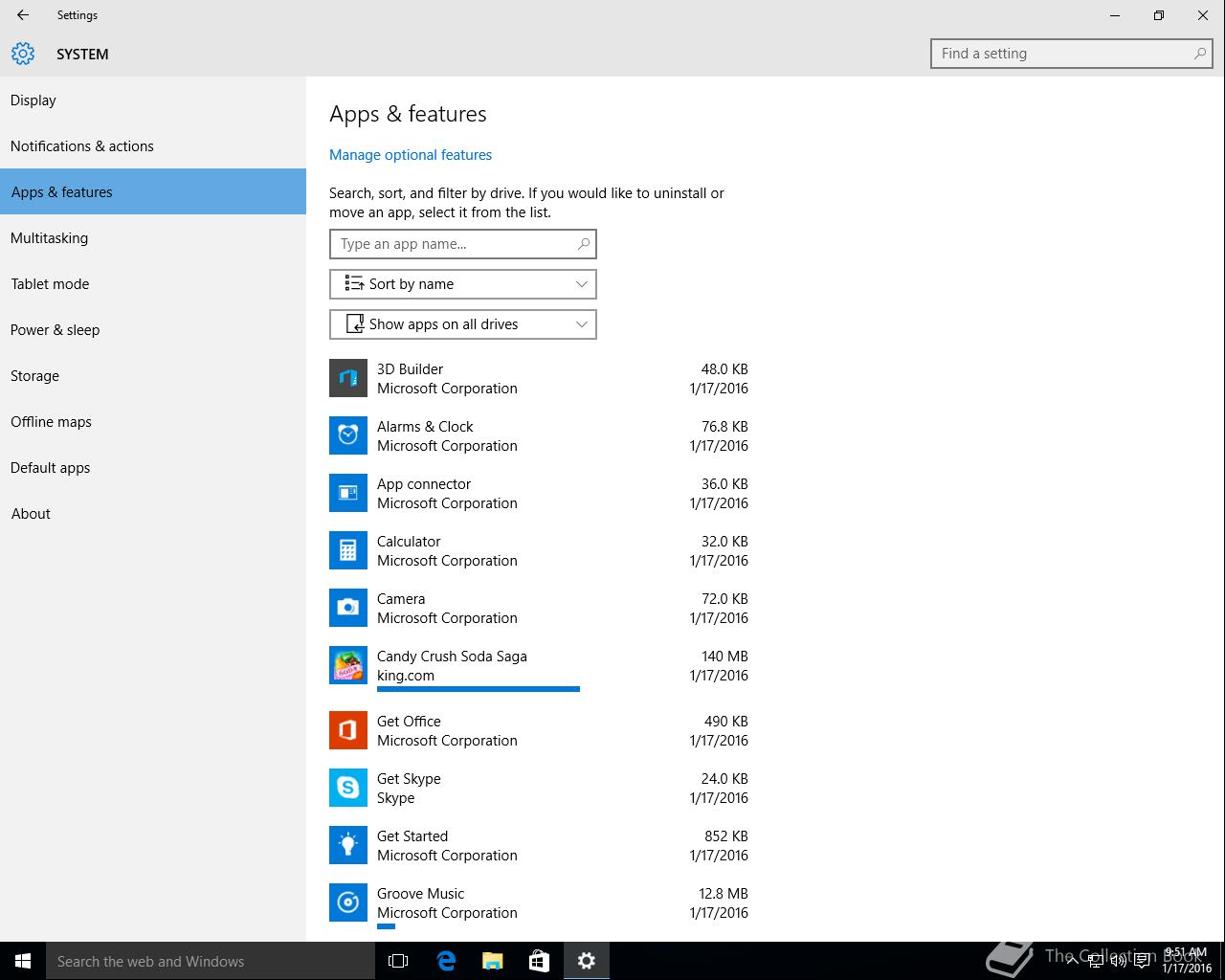
Task: Click the 3D Builder app icon
Action: pos(348,378)
